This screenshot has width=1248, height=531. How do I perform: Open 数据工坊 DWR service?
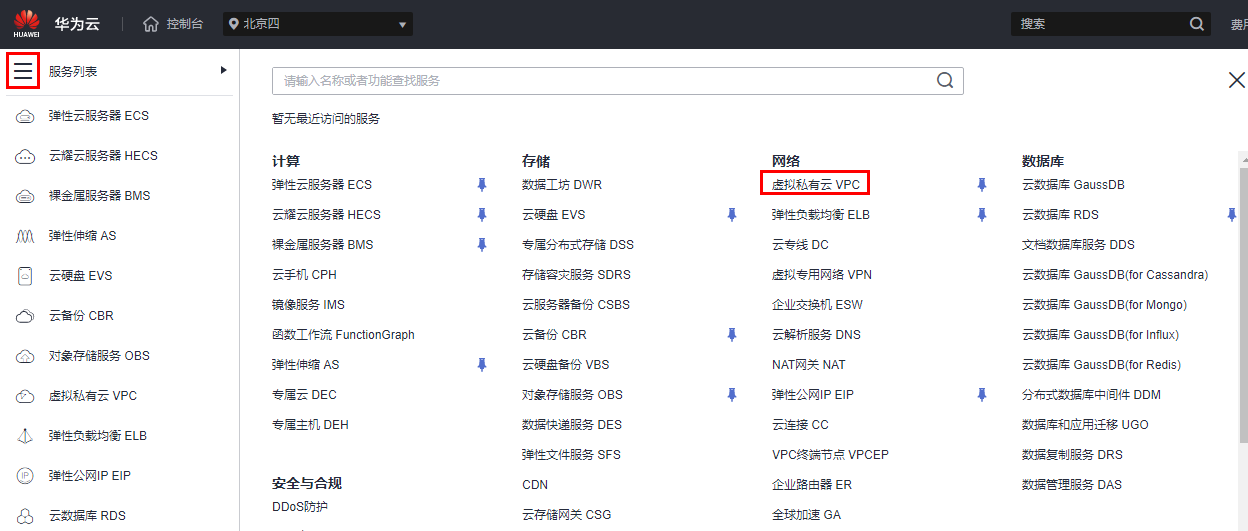(x=562, y=185)
